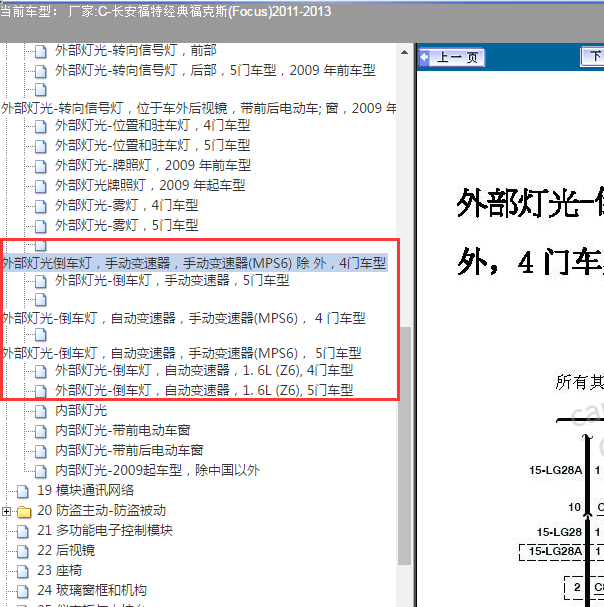Click 15-LG28A wire label at top of diagram
The image size is (604, 607).
pos(556,470)
